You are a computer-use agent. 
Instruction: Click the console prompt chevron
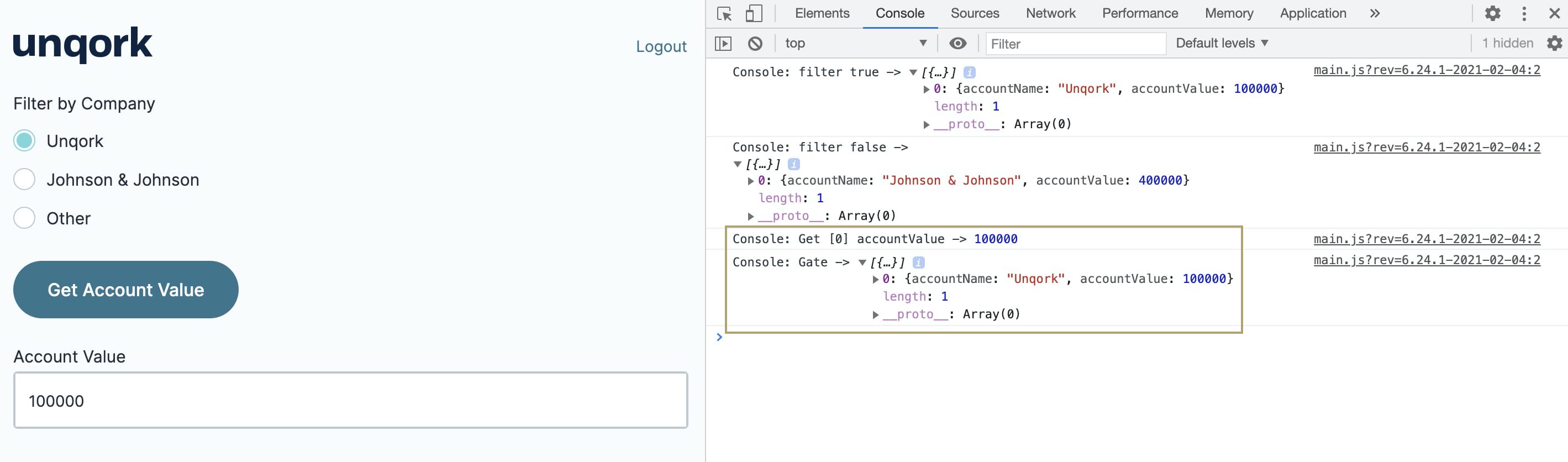tap(719, 337)
